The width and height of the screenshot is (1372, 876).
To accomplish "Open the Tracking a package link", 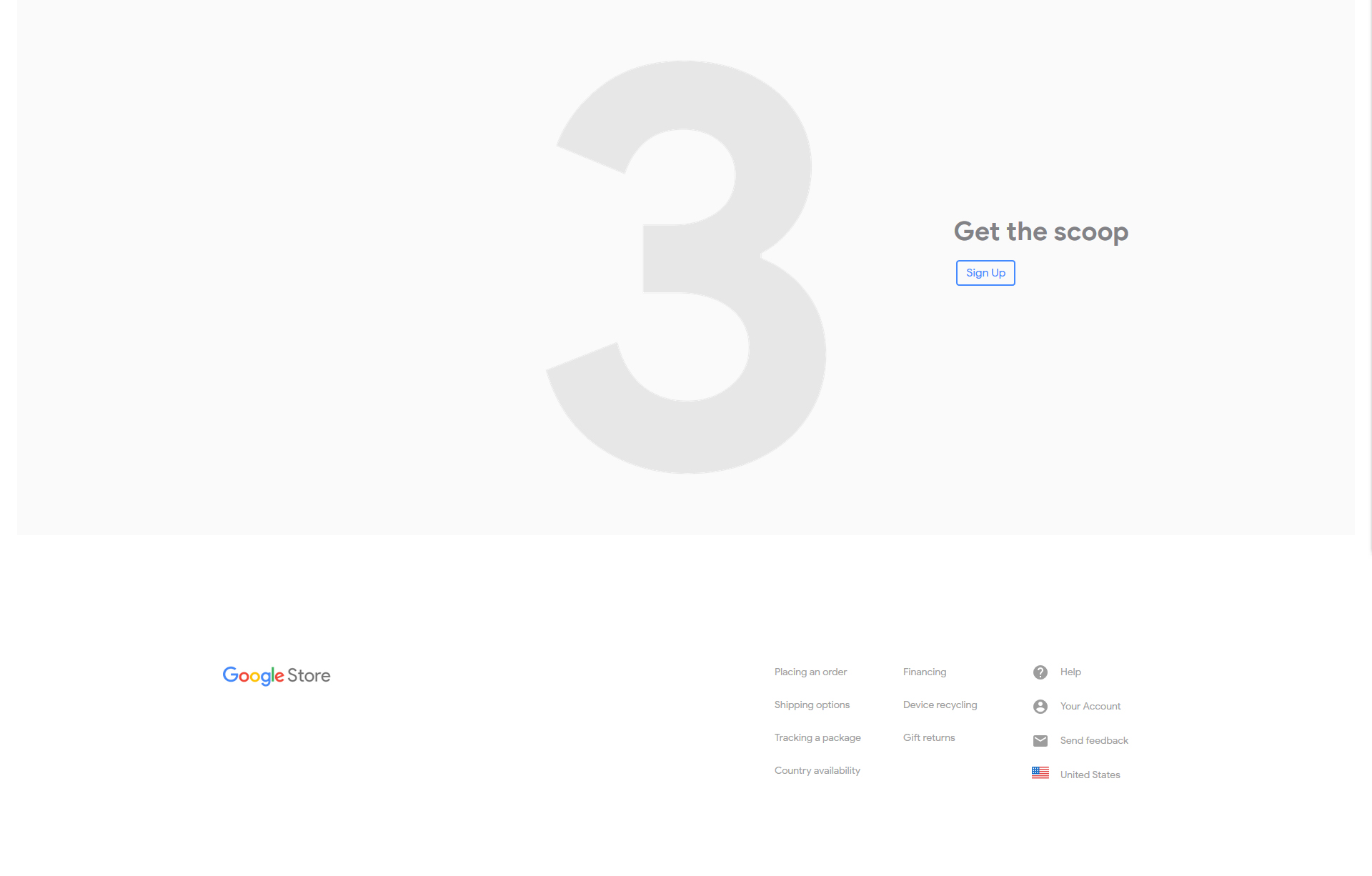I will pos(817,738).
